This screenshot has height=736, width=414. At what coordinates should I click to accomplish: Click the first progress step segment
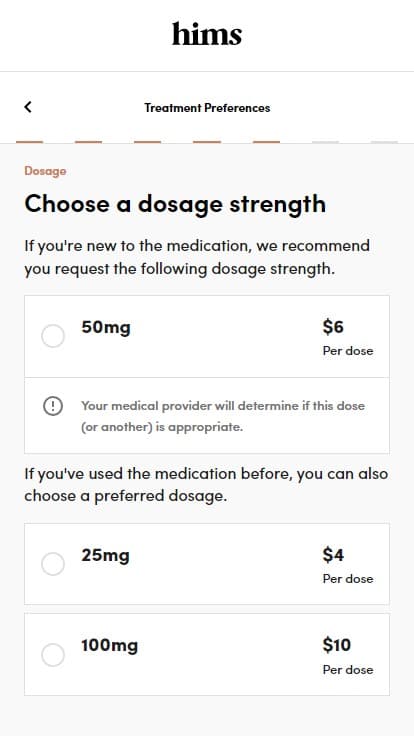click(x=30, y=142)
